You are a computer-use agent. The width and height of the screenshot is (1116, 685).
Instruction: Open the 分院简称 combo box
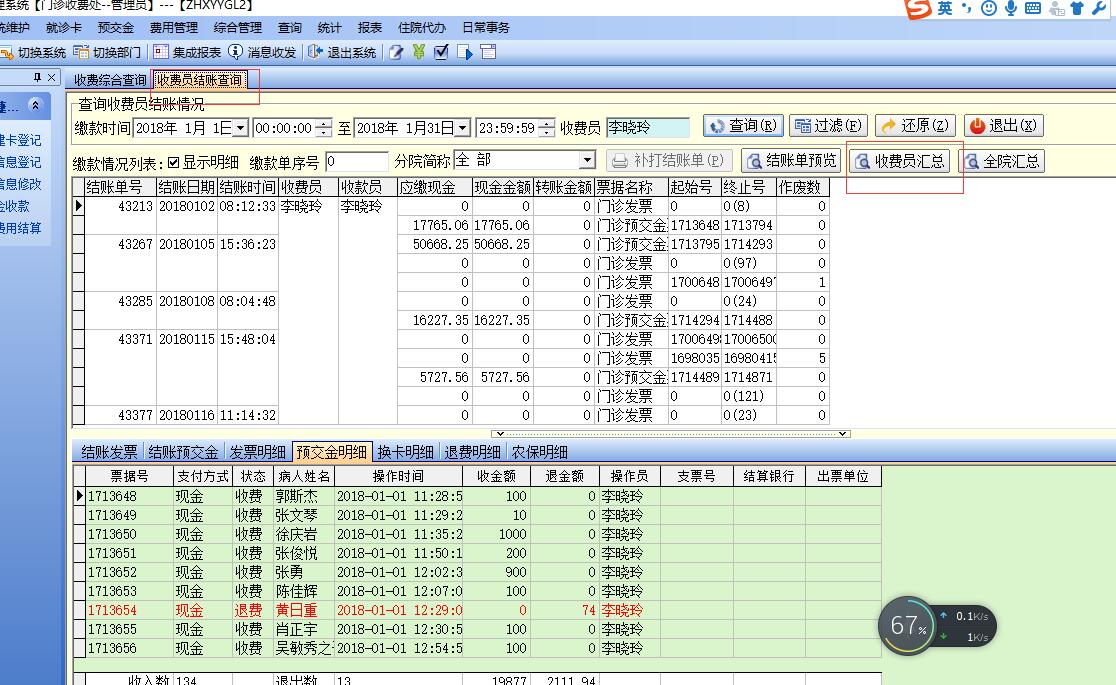[525, 160]
